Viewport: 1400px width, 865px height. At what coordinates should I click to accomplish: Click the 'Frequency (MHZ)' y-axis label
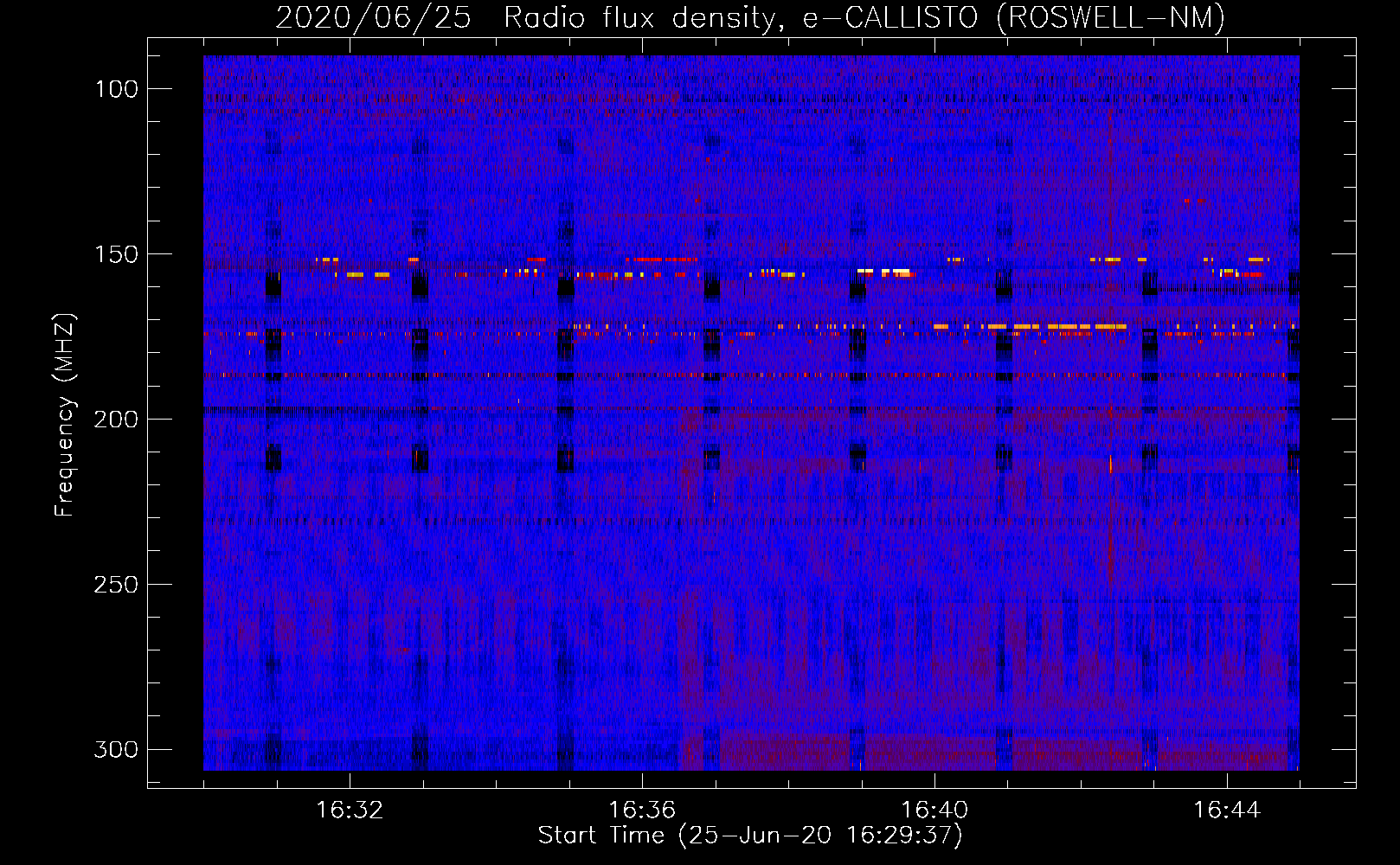(x=65, y=415)
